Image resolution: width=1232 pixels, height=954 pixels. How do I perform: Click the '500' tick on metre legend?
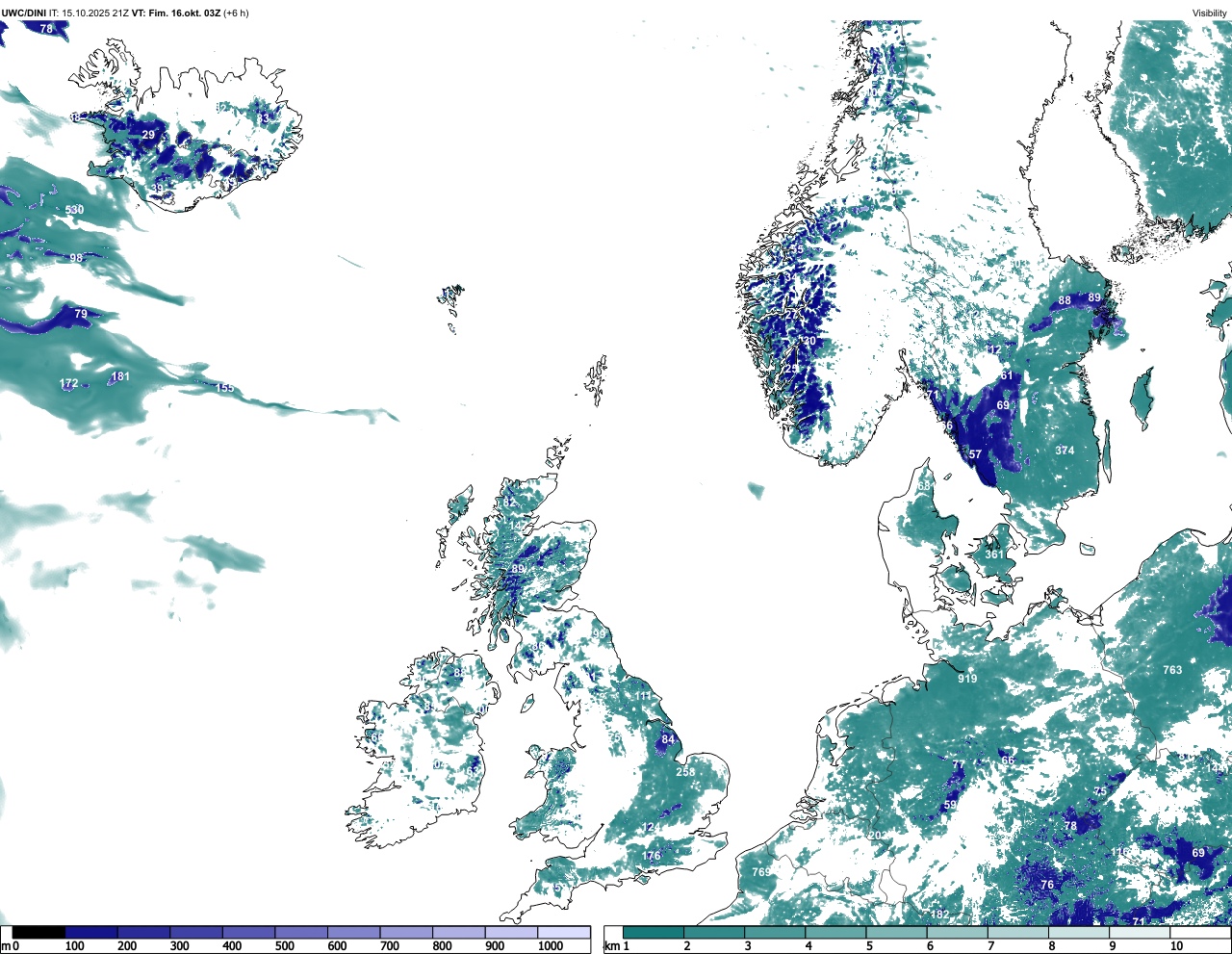coord(285,946)
